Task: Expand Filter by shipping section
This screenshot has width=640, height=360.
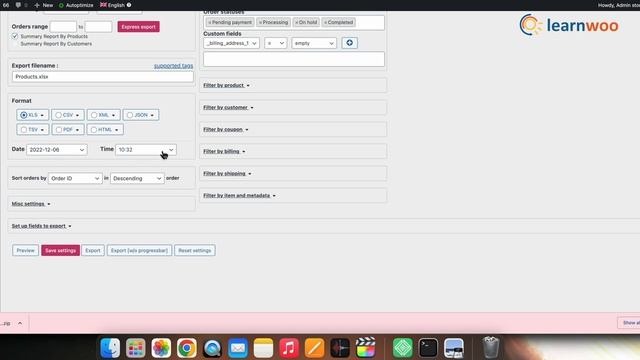Action: (x=227, y=173)
